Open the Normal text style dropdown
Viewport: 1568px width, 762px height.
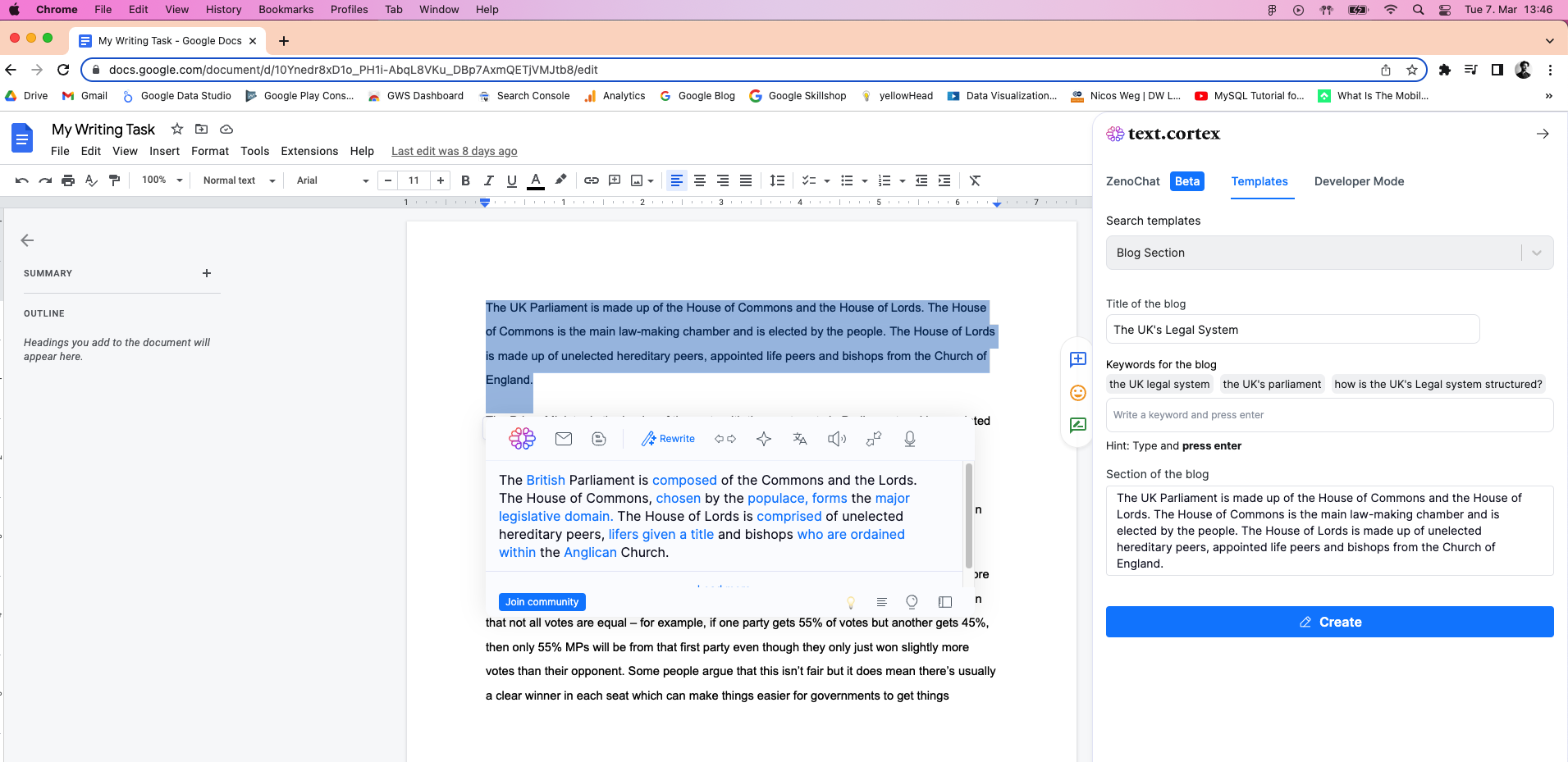(239, 180)
